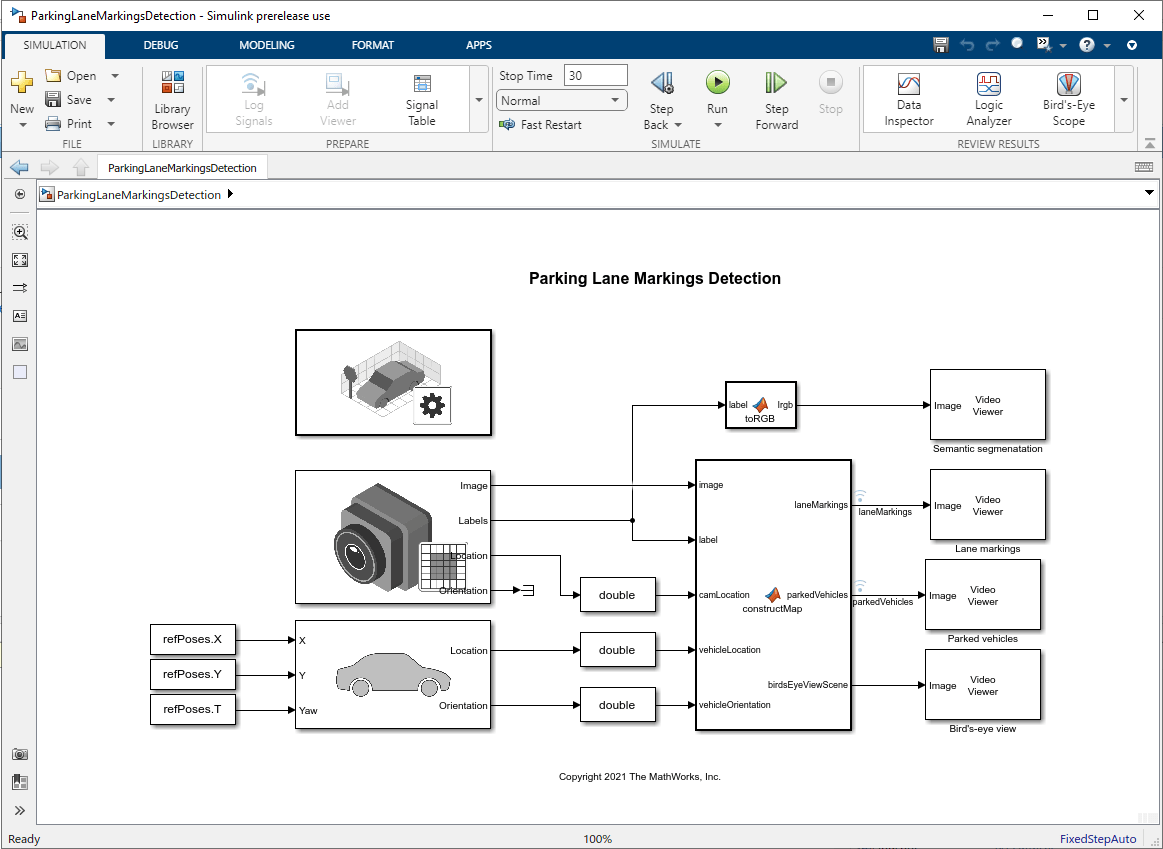
Task: Expand the Review Results gallery arrow
Action: (1124, 100)
